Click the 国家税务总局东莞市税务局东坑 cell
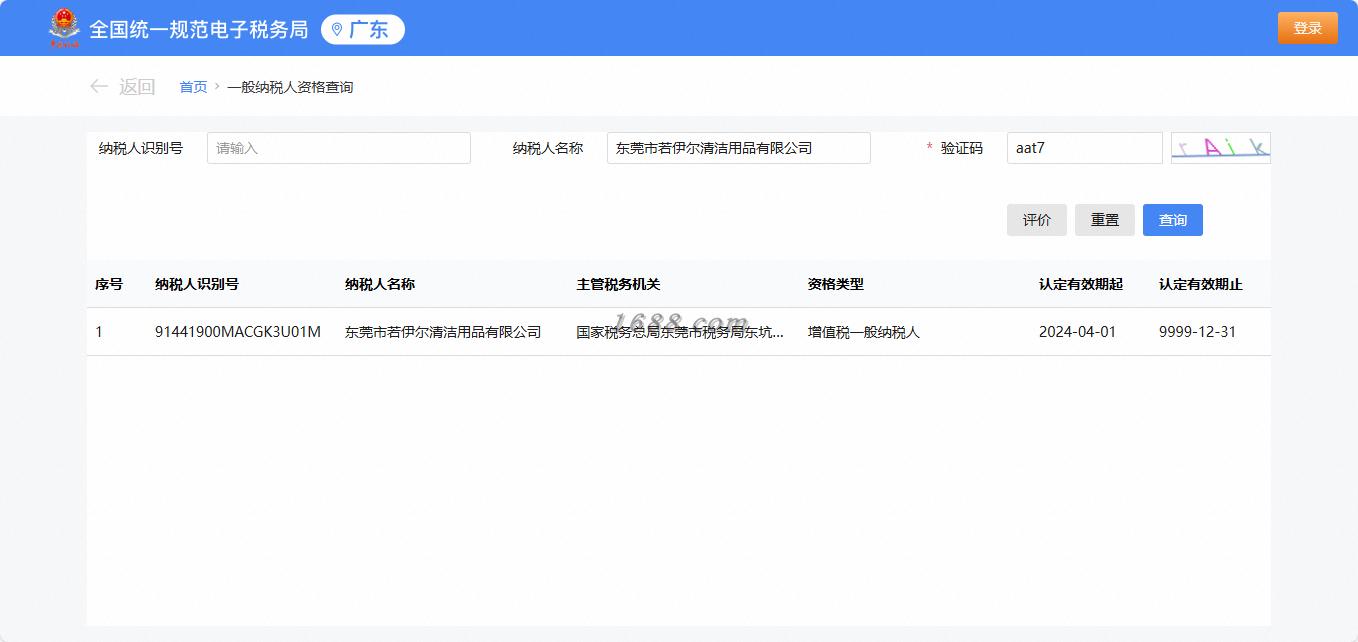Screen dimensions: 1358x642 click(x=680, y=332)
